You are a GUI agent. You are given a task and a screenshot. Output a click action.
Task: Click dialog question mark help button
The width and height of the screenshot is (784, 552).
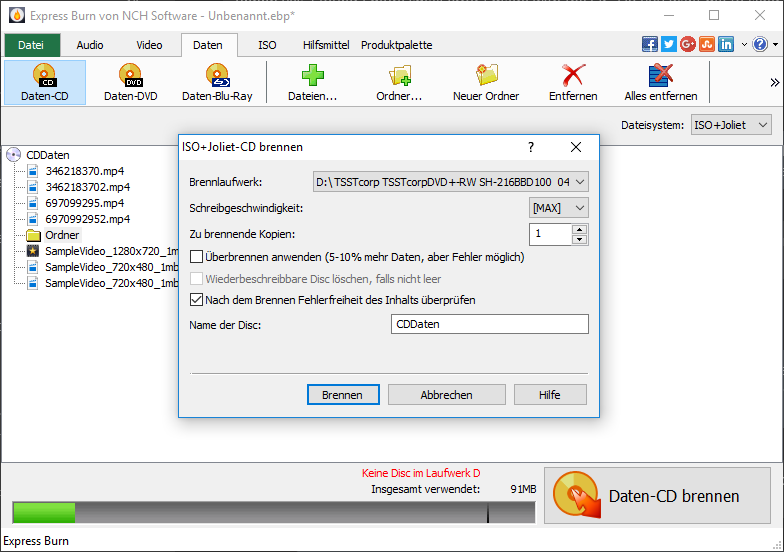tap(530, 147)
